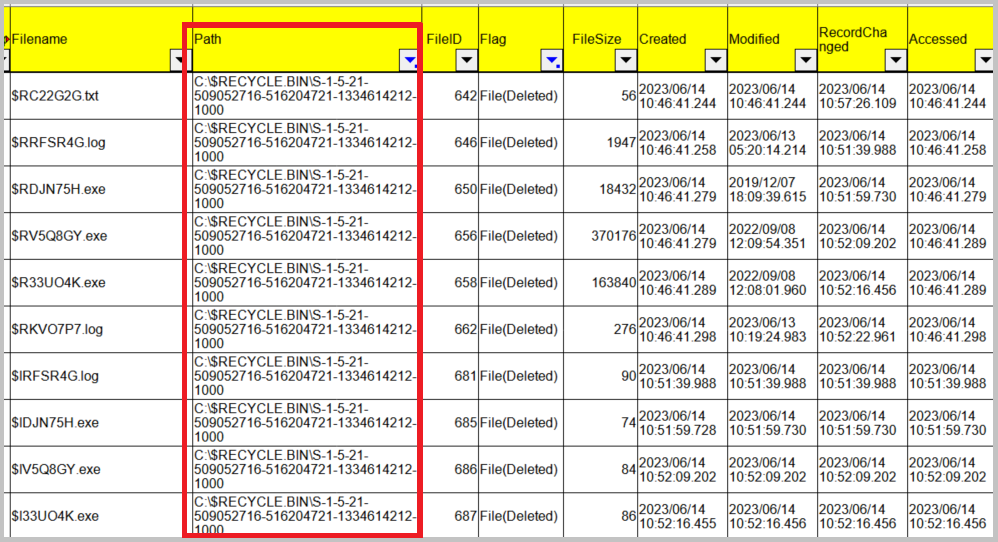This screenshot has width=998, height=542.
Task: Click the FileSize cell showing 370176
Action: point(600,236)
